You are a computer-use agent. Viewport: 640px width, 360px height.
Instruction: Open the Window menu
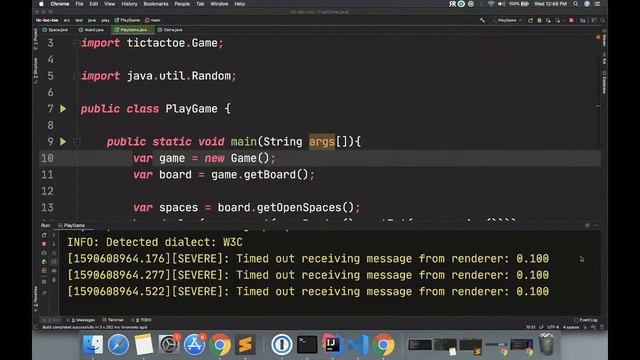219,4
